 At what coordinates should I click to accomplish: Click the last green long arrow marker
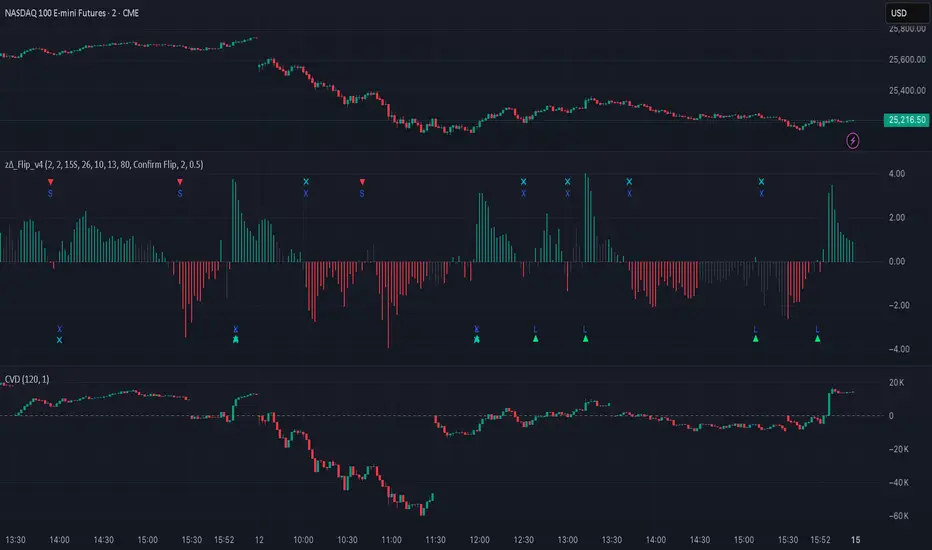point(817,339)
